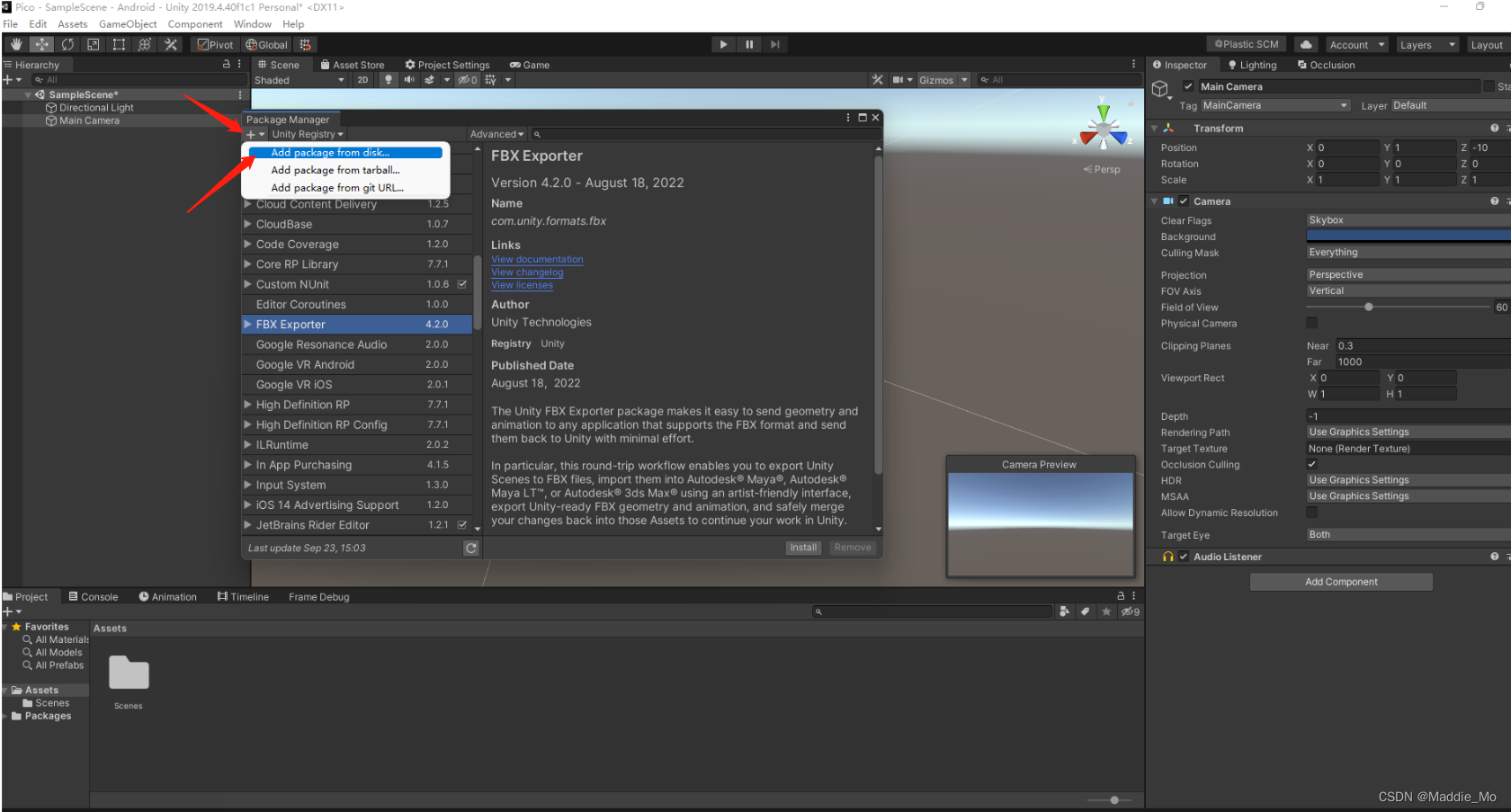Install the FBX Exporter package

[803, 548]
